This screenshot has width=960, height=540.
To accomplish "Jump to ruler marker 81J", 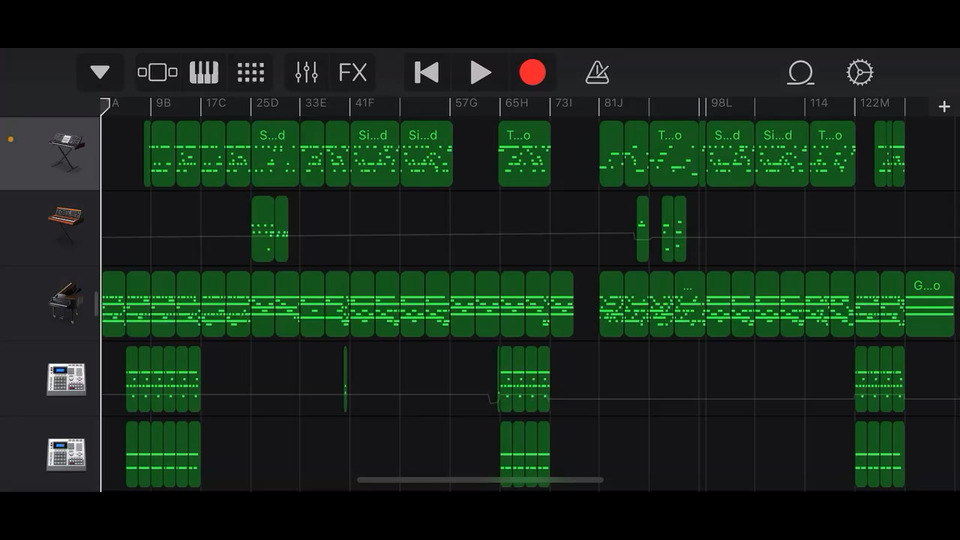I will point(613,103).
